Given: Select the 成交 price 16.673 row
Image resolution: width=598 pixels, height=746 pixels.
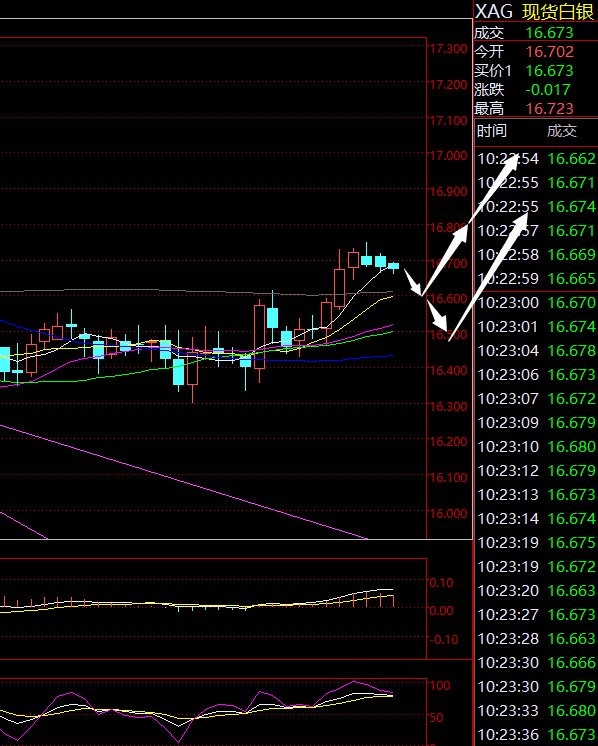Looking at the screenshot, I should click(x=536, y=32).
